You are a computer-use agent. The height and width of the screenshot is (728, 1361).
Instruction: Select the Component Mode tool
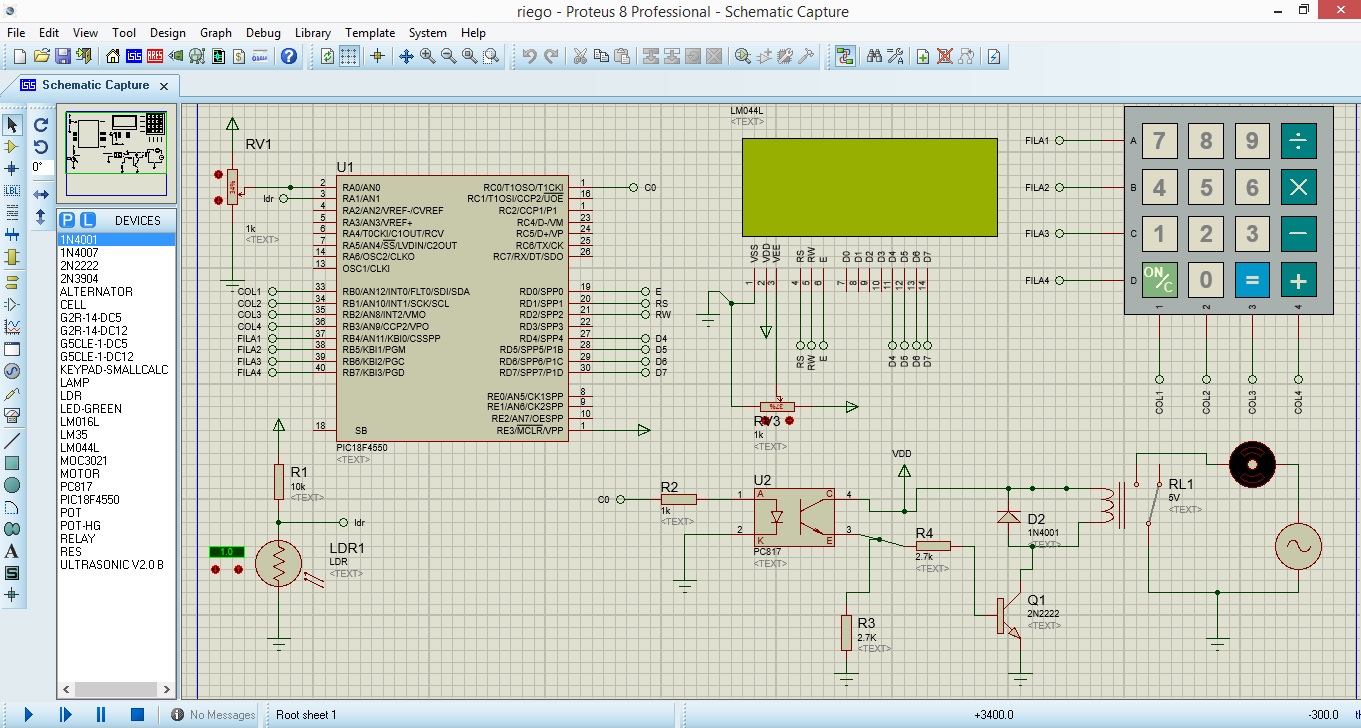12,146
